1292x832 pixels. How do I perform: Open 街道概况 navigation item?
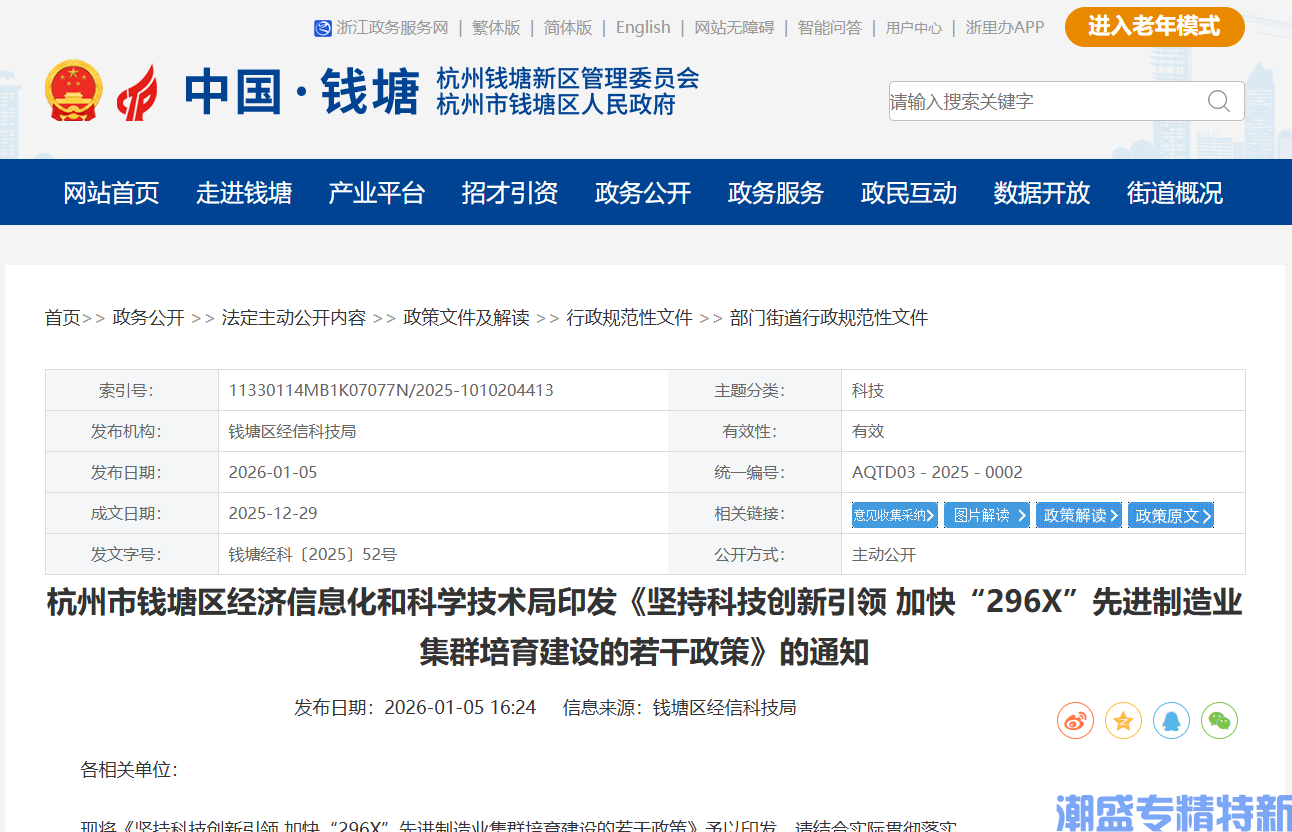click(x=1175, y=193)
